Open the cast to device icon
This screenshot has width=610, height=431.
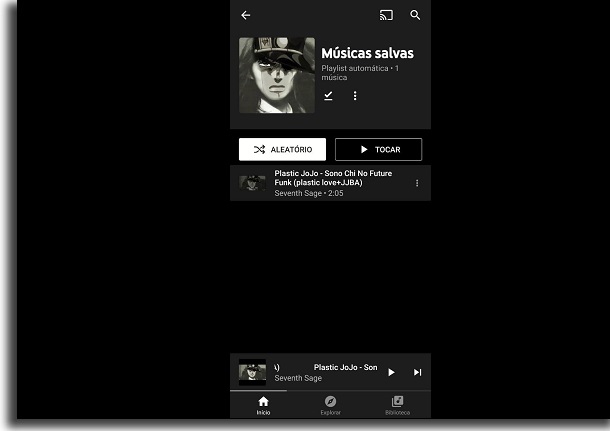tap(386, 15)
